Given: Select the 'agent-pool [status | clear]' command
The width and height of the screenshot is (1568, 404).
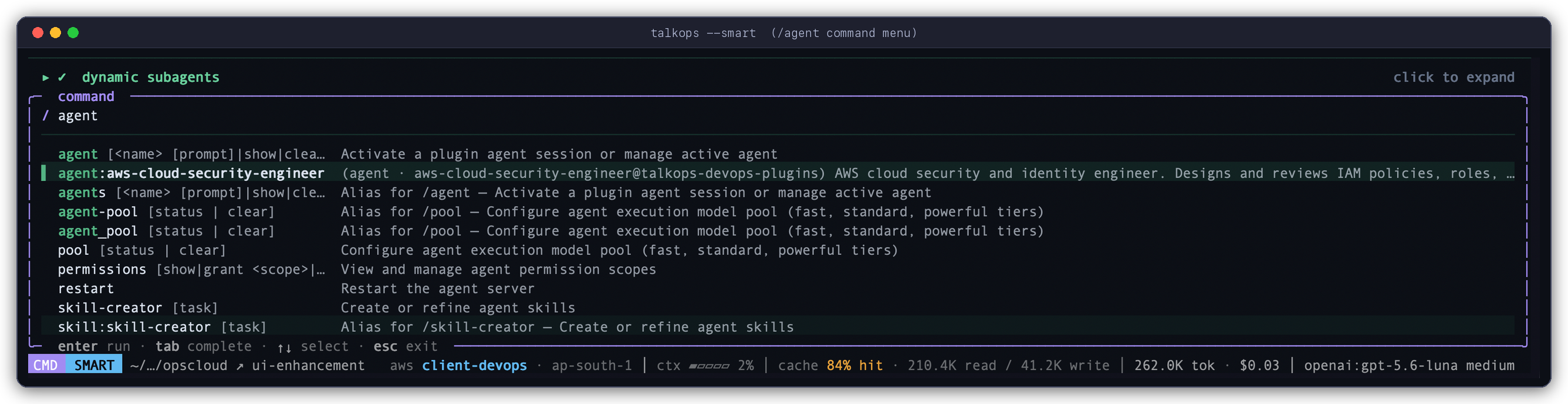Looking at the screenshot, I should [x=778, y=211].
